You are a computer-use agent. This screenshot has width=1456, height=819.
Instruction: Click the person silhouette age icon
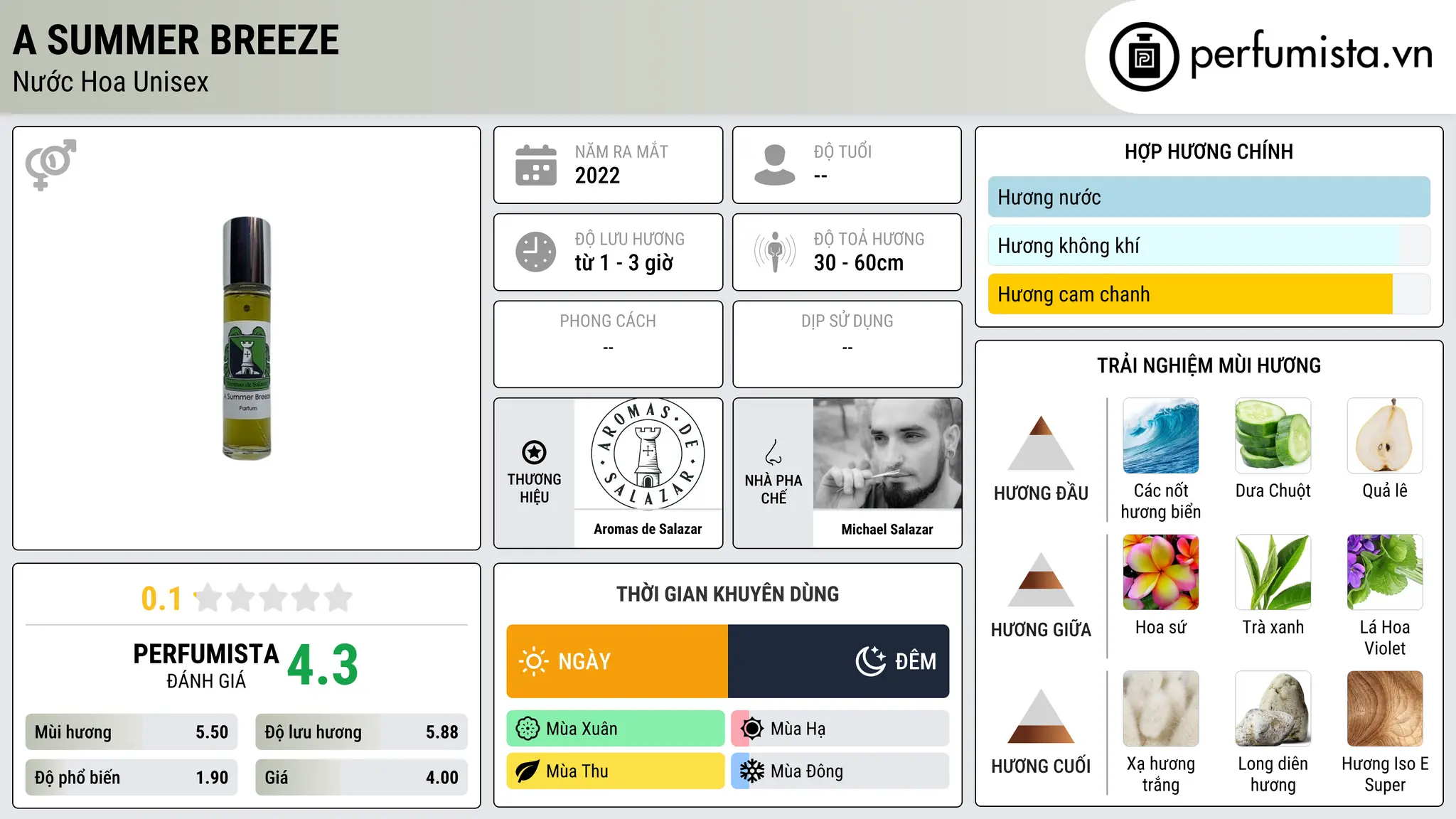(x=775, y=165)
